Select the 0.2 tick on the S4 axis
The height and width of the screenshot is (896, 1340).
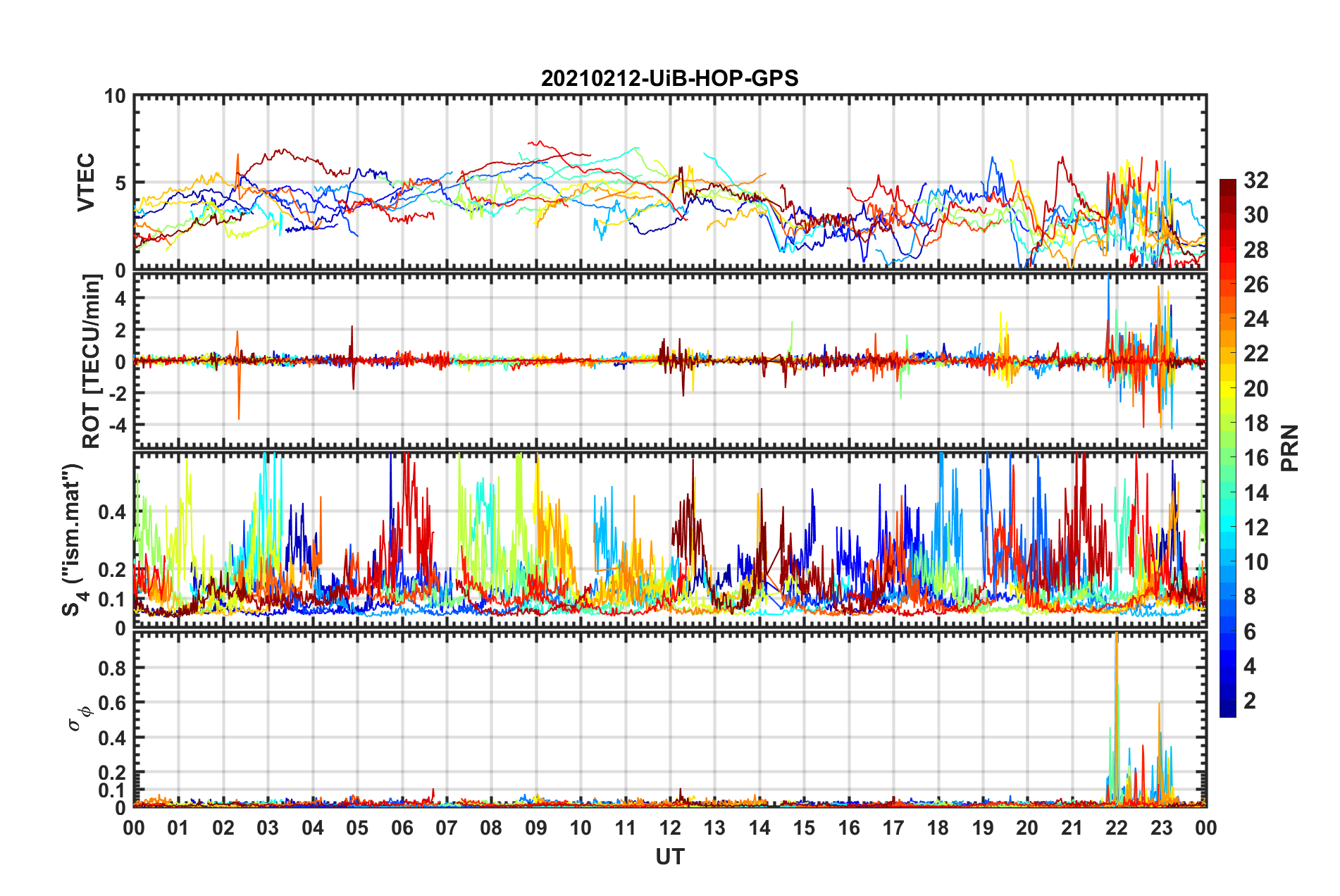click(112, 570)
